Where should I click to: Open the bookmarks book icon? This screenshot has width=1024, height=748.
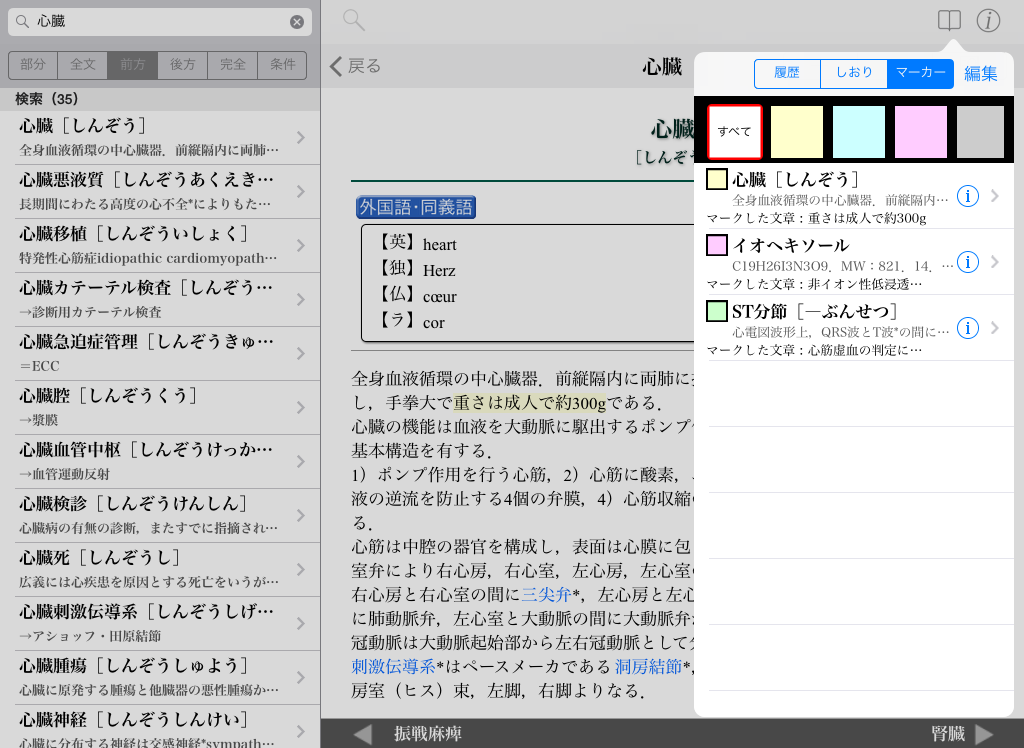pyautogui.click(x=949, y=20)
